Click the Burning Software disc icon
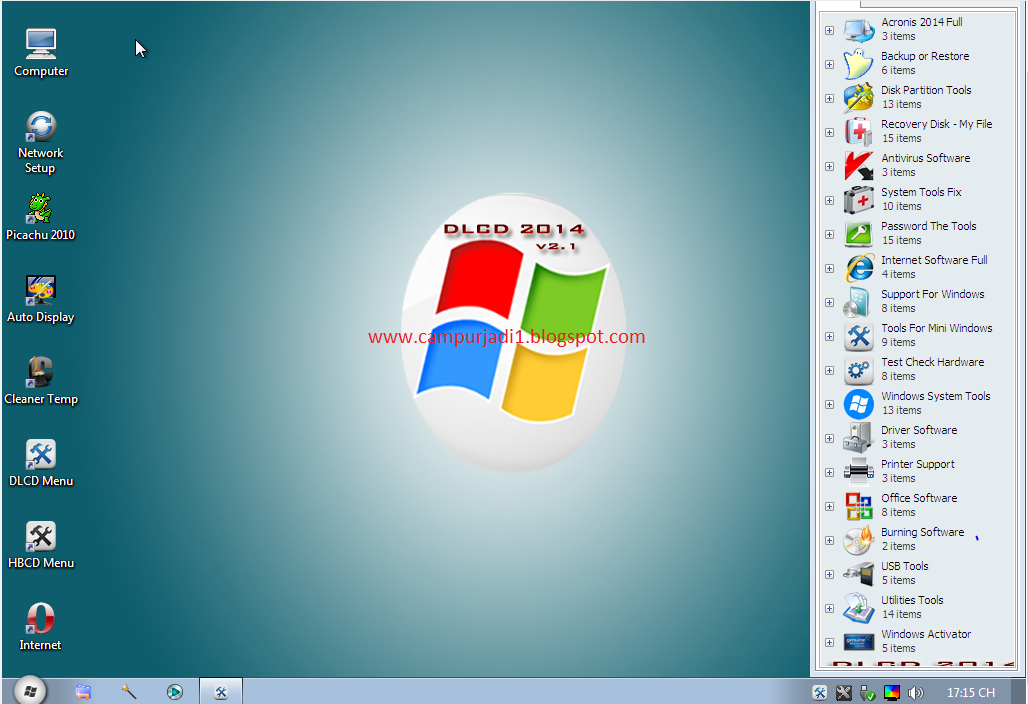The height and width of the screenshot is (704, 1028). click(859, 541)
